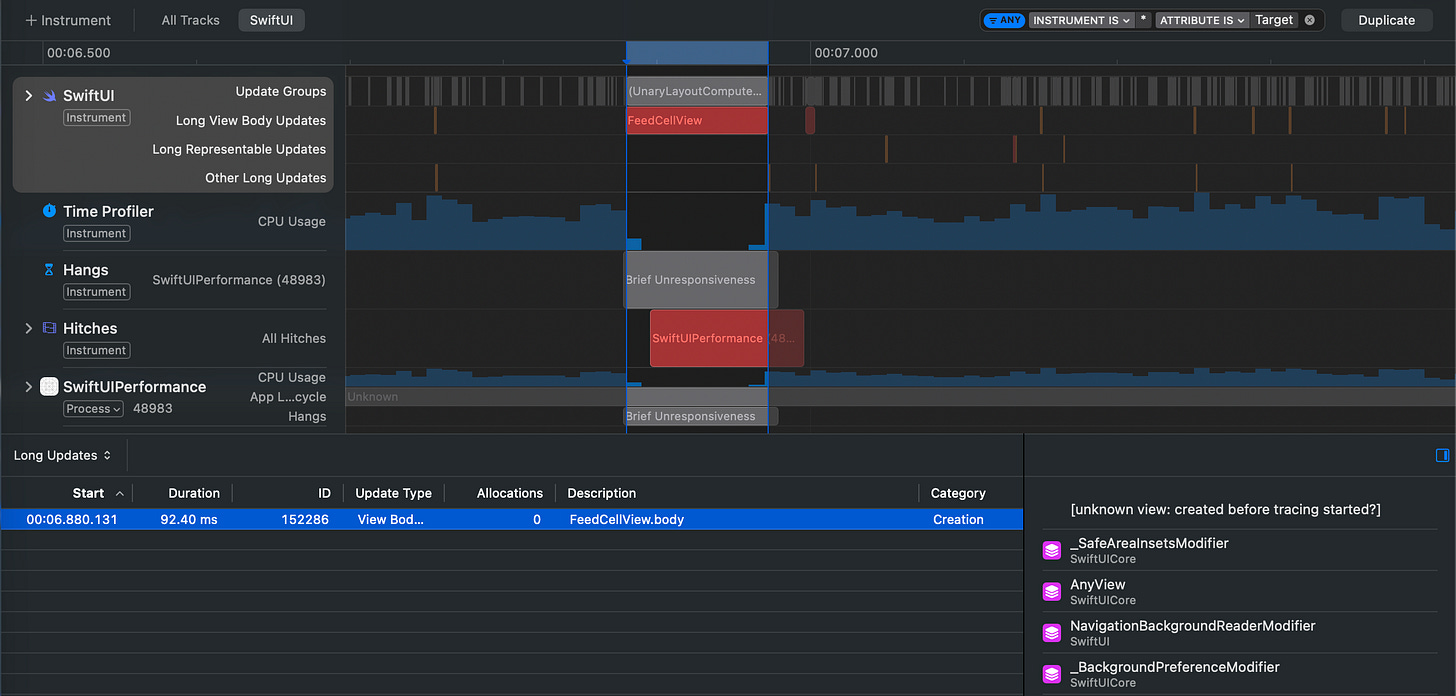Click the Duplicate button
Viewport: 1456px width, 696px height.
click(1386, 20)
